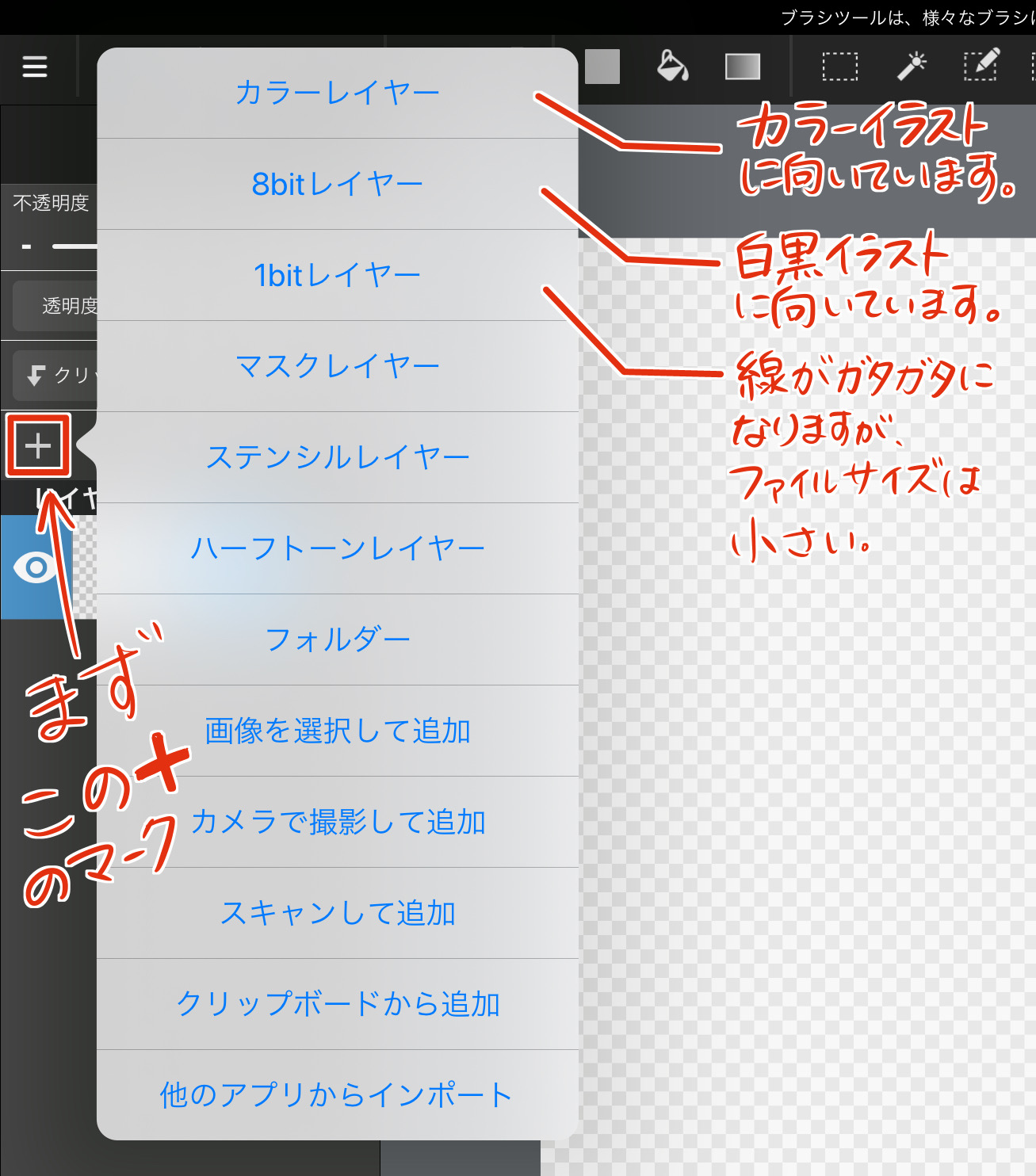Select the bucket fill tool
This screenshot has width=1036, height=1176.
point(672,67)
